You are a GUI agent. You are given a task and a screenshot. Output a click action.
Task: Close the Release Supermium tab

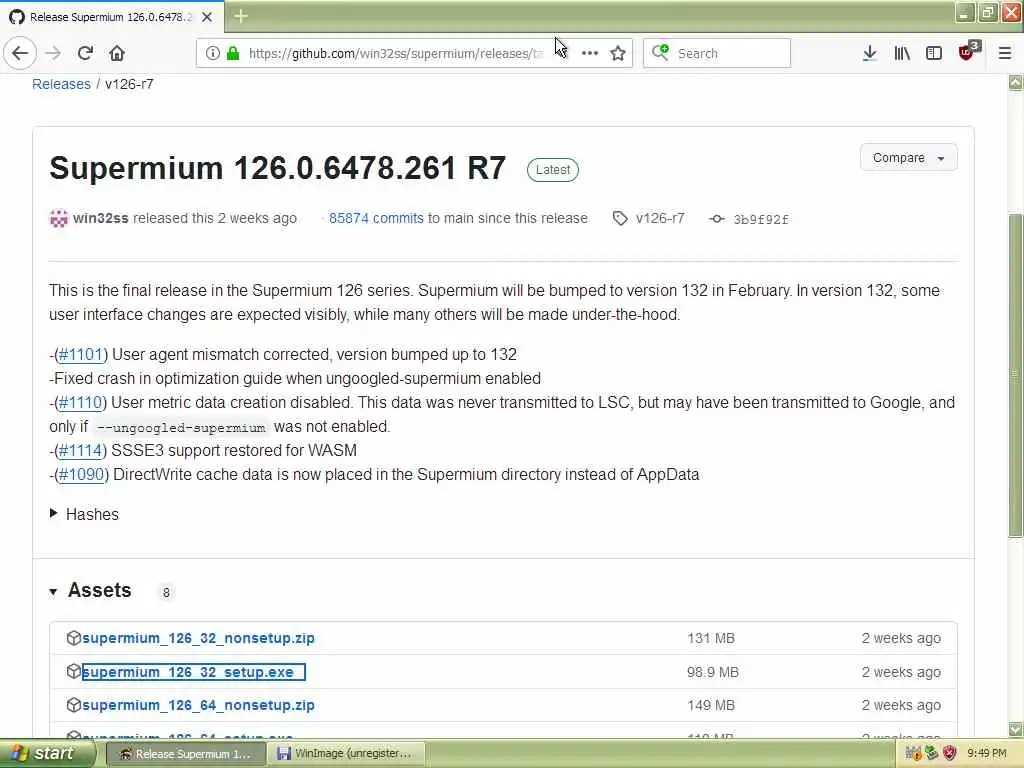(x=207, y=17)
